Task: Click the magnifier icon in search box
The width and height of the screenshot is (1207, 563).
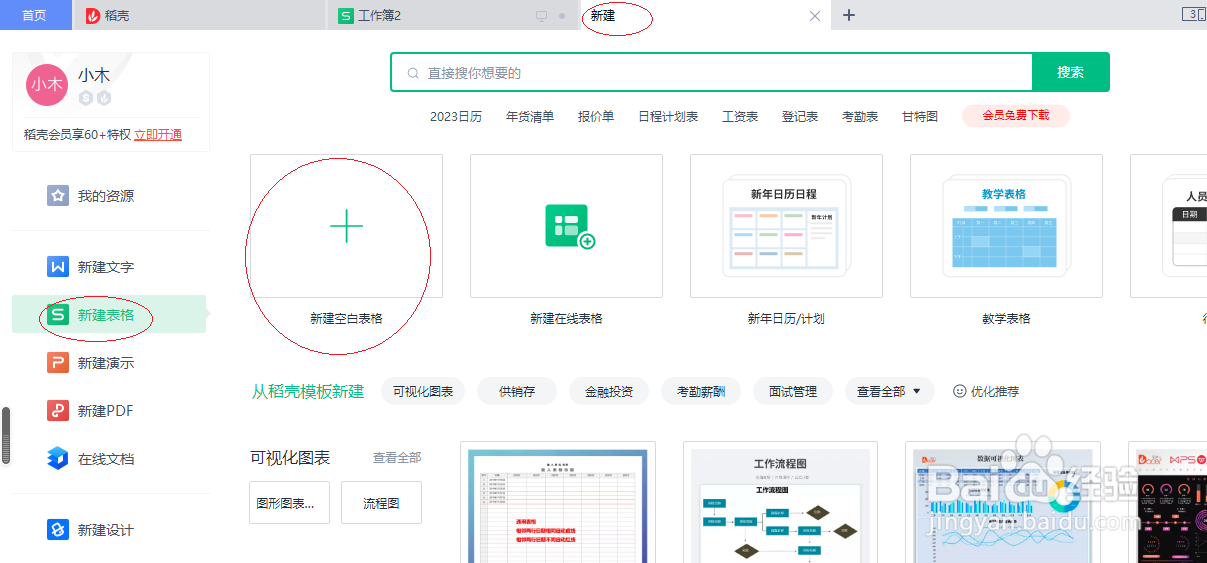Action: 413,73
